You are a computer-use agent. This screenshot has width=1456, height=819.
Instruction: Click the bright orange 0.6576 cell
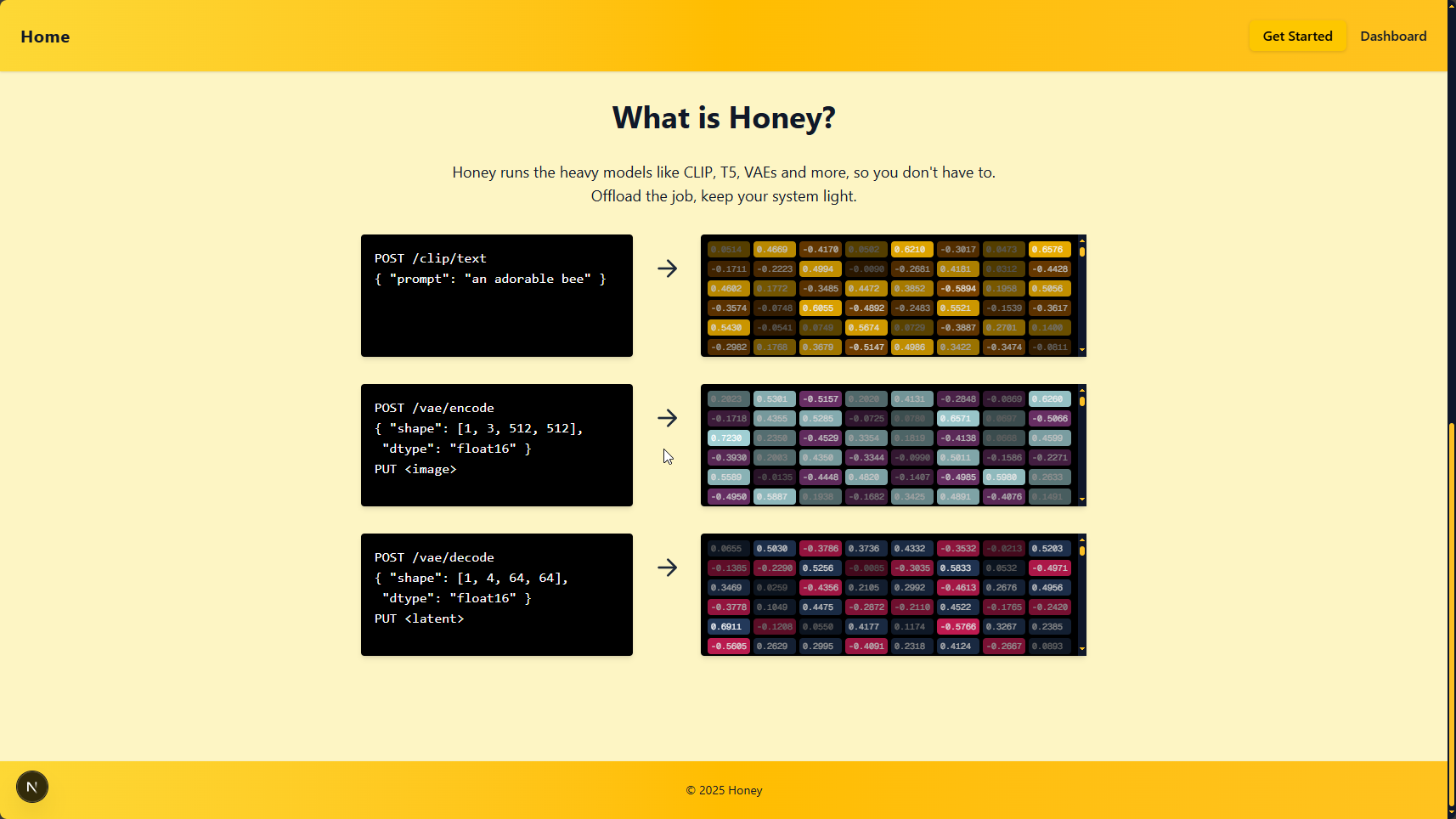(x=1050, y=250)
